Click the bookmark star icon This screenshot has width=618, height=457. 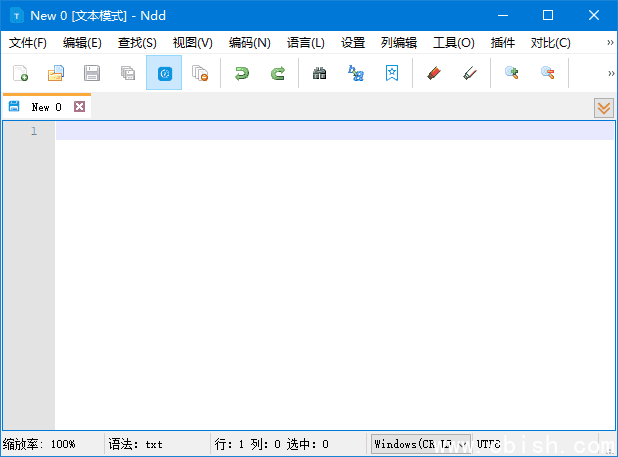(x=392, y=73)
